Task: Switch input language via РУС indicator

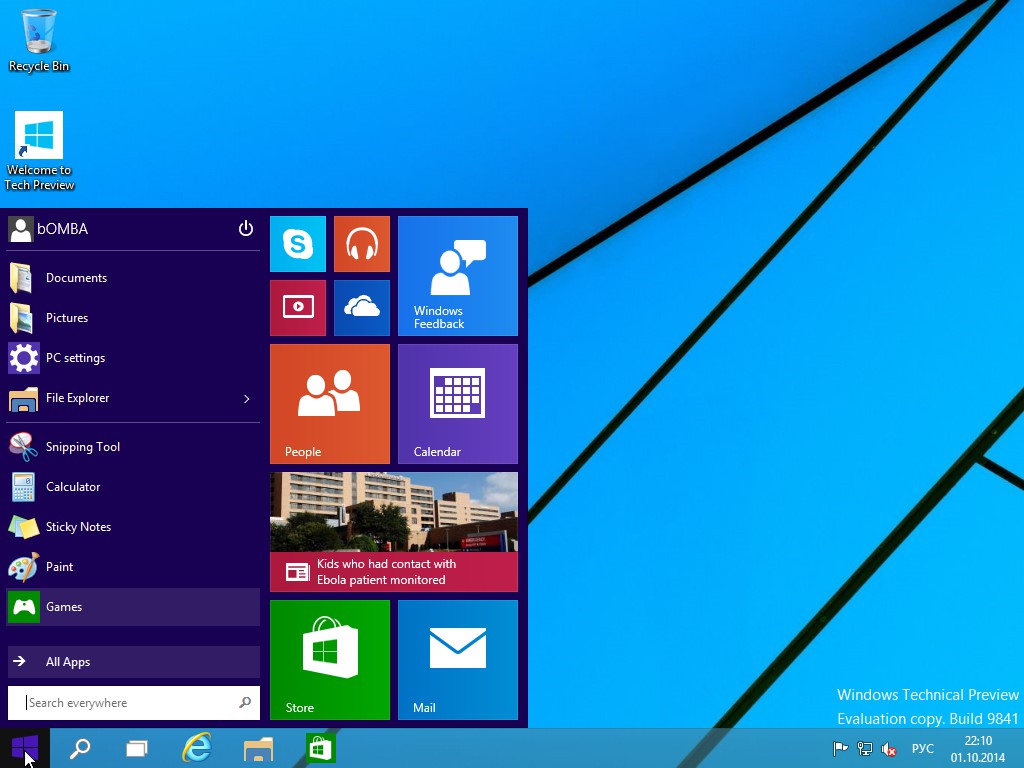Action: pos(922,748)
